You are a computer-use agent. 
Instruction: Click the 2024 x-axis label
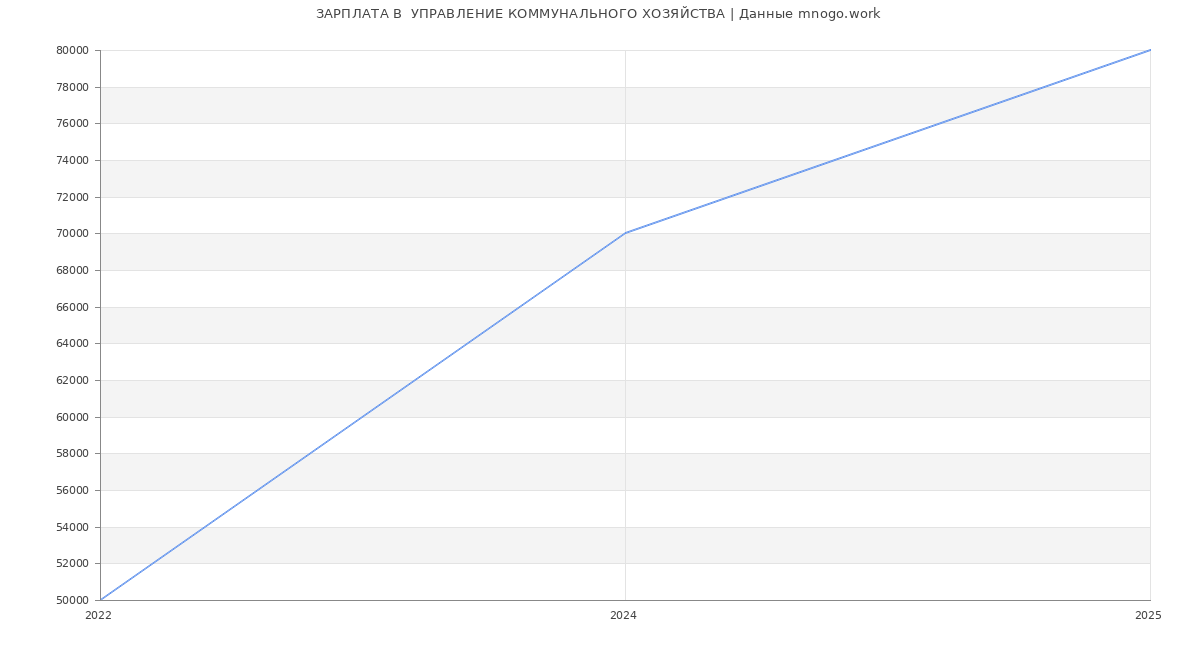click(x=623, y=616)
